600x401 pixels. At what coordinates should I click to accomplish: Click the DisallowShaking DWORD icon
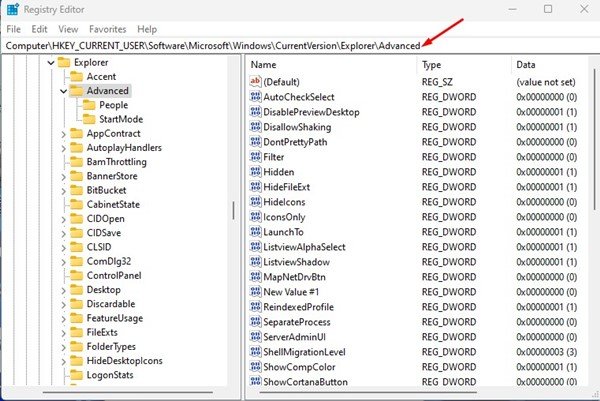pos(255,127)
